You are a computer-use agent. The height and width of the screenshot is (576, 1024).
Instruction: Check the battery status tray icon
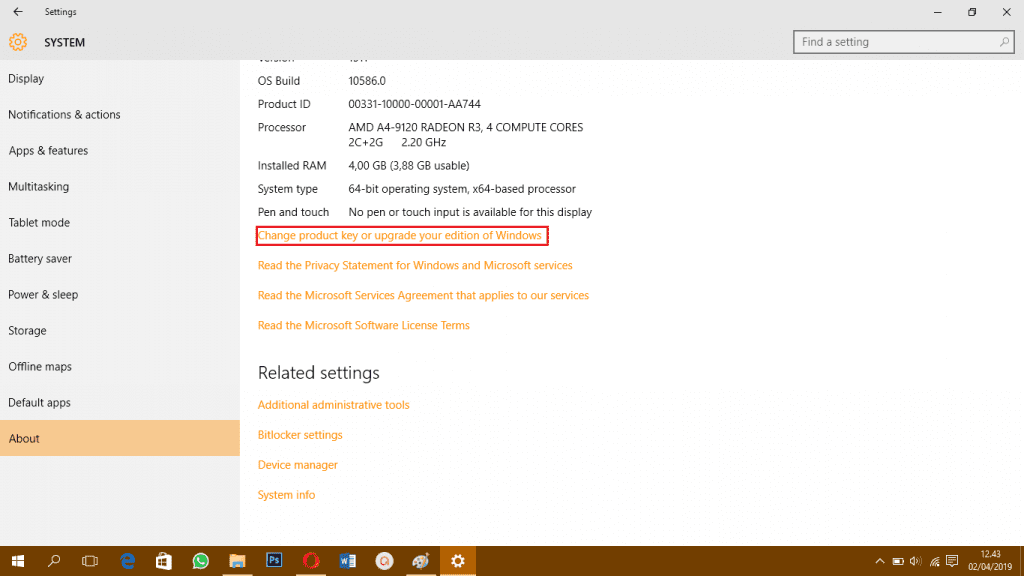[898, 562]
